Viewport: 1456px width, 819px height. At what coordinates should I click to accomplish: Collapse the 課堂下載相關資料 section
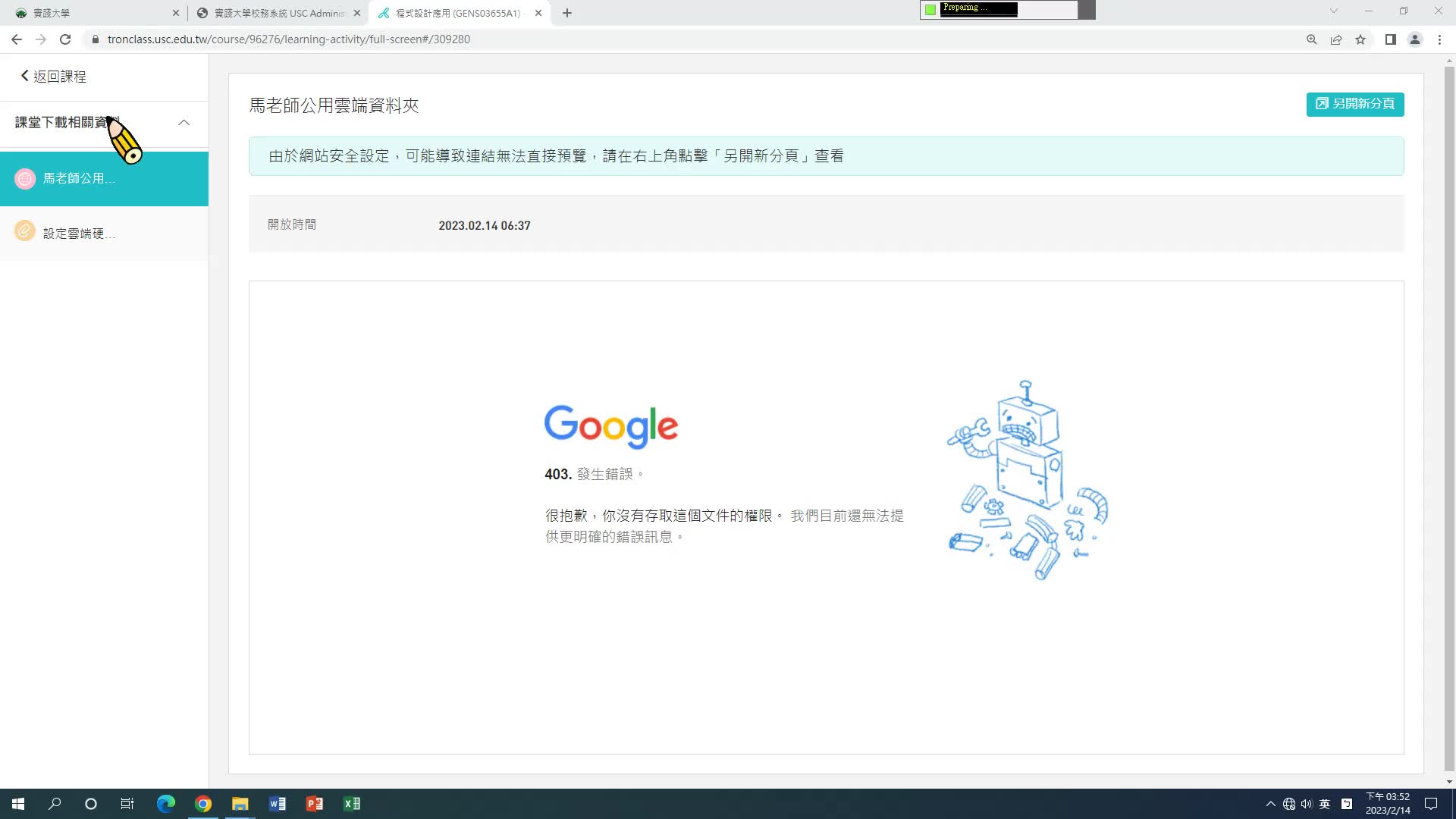tap(184, 122)
